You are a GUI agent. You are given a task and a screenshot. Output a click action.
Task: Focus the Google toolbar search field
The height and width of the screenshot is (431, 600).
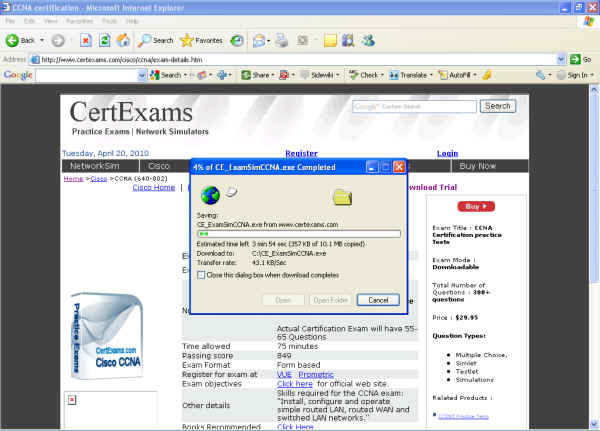tap(87, 75)
